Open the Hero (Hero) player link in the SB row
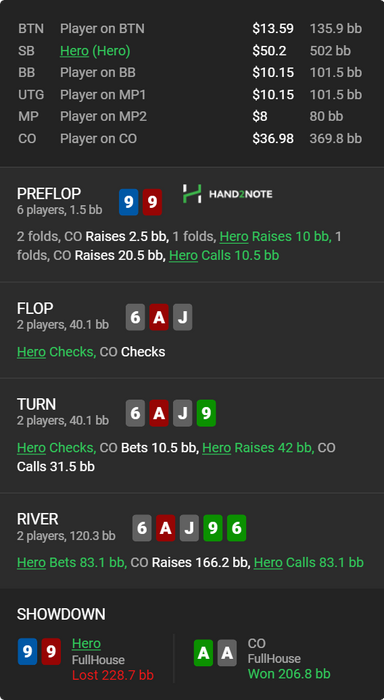The height and width of the screenshot is (700, 384). click(x=95, y=51)
